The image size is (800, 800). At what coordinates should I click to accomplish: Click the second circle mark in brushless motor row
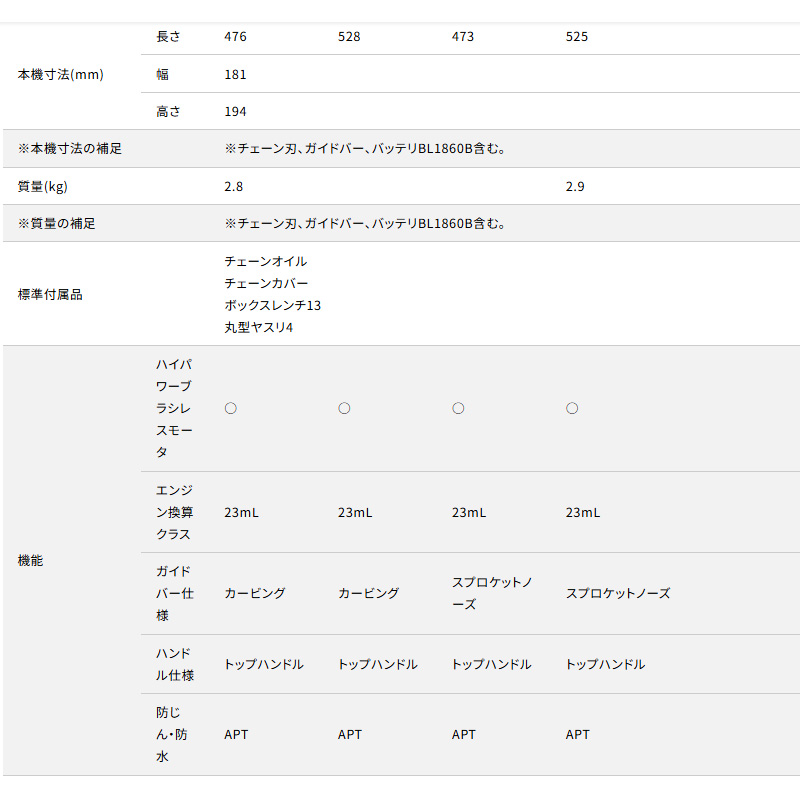344,408
